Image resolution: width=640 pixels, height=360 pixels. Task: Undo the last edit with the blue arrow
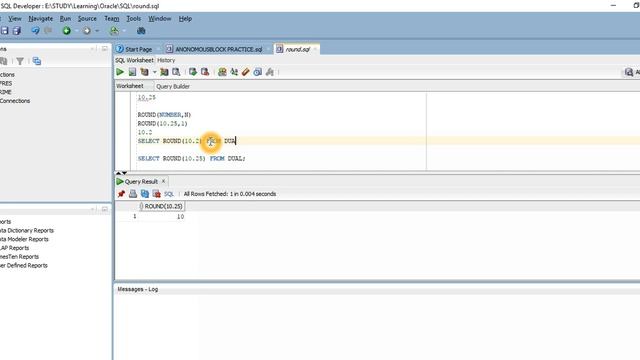(36, 31)
